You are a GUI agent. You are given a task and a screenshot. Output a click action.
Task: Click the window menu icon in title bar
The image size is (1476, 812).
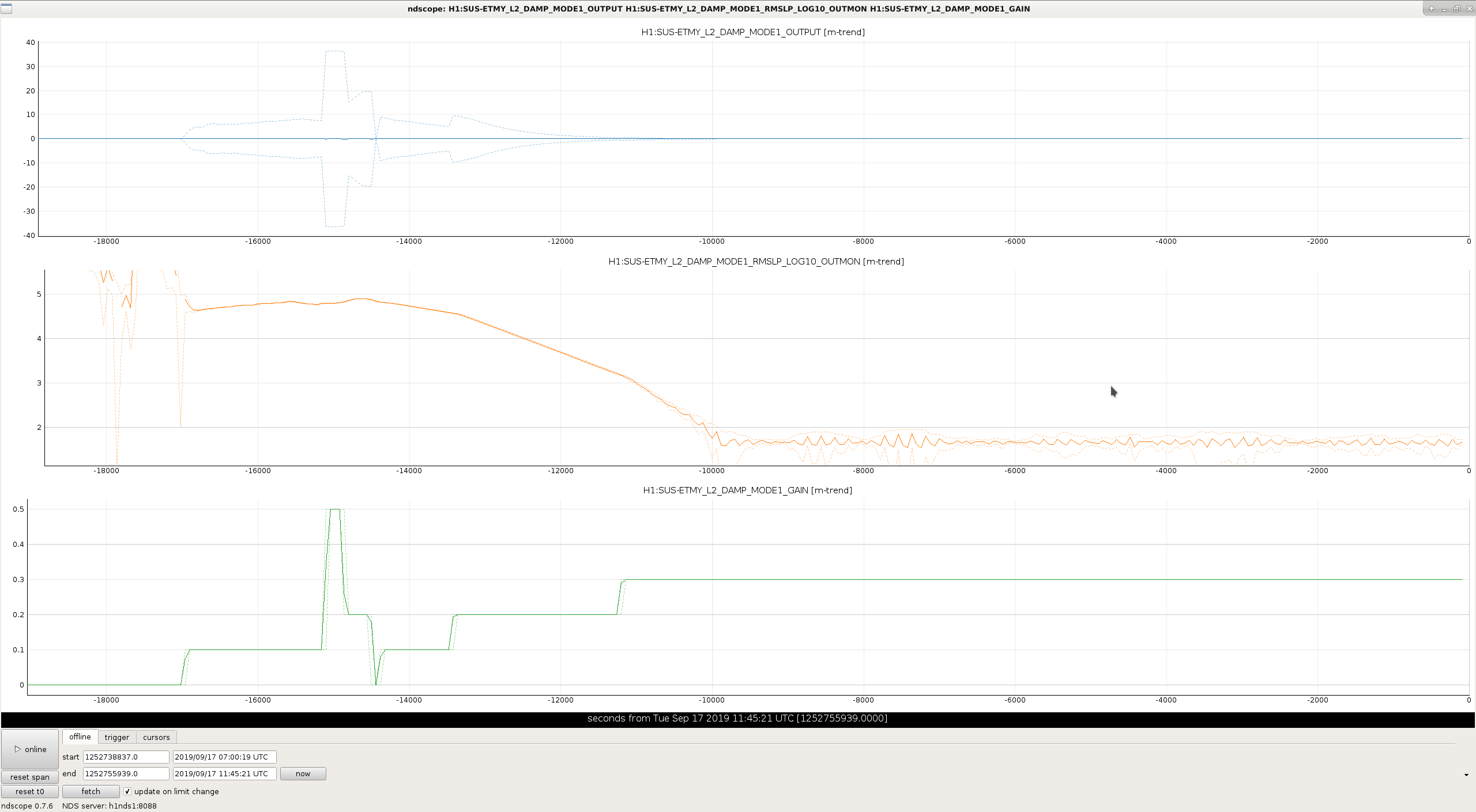pos(6,9)
